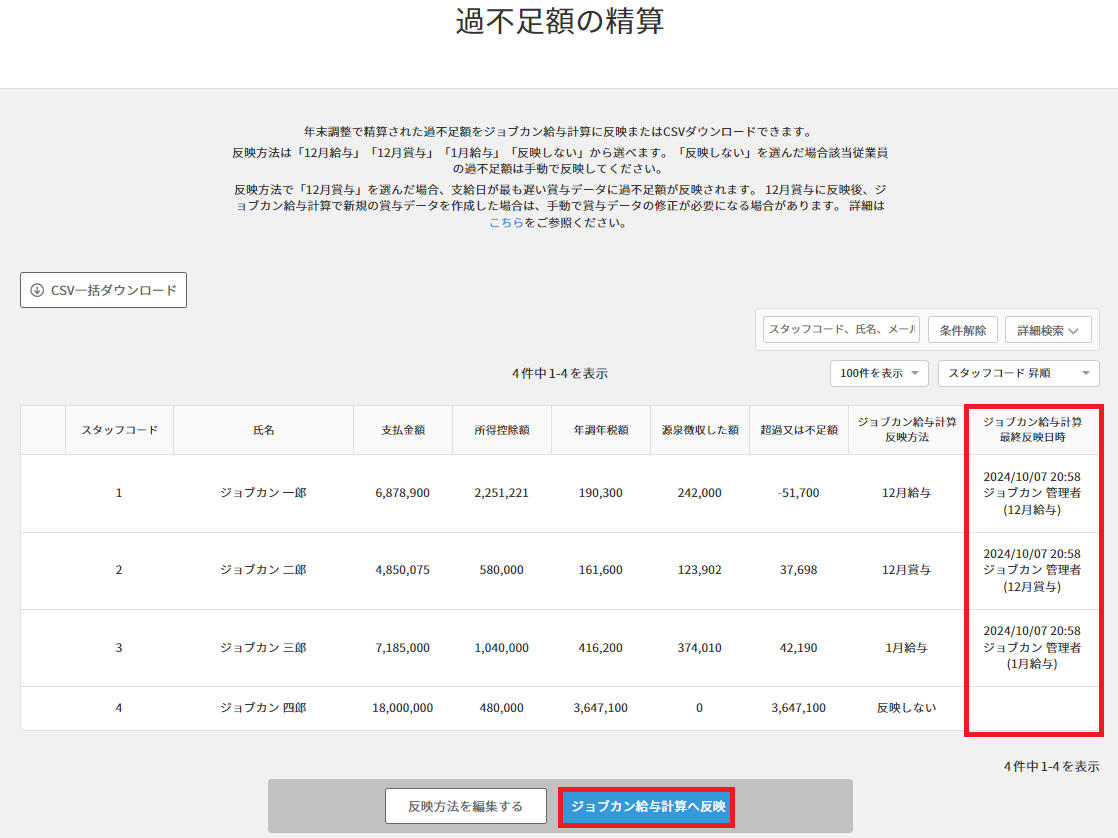Screen dimensions: 1118x838
Task: Click 反映方法を編集する button
Action: click(465, 806)
